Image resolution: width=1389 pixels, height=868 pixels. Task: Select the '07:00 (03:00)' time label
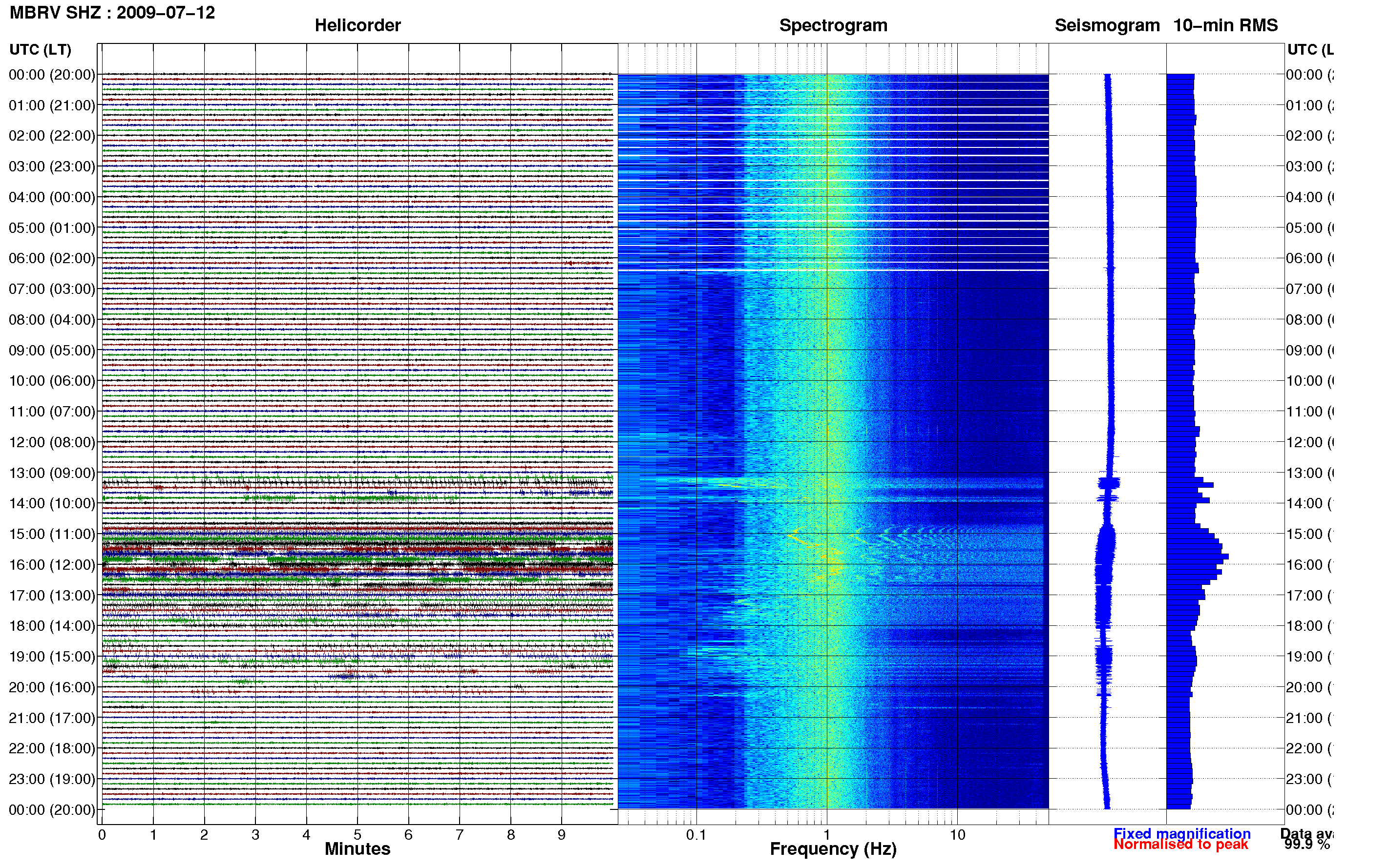tap(52, 289)
